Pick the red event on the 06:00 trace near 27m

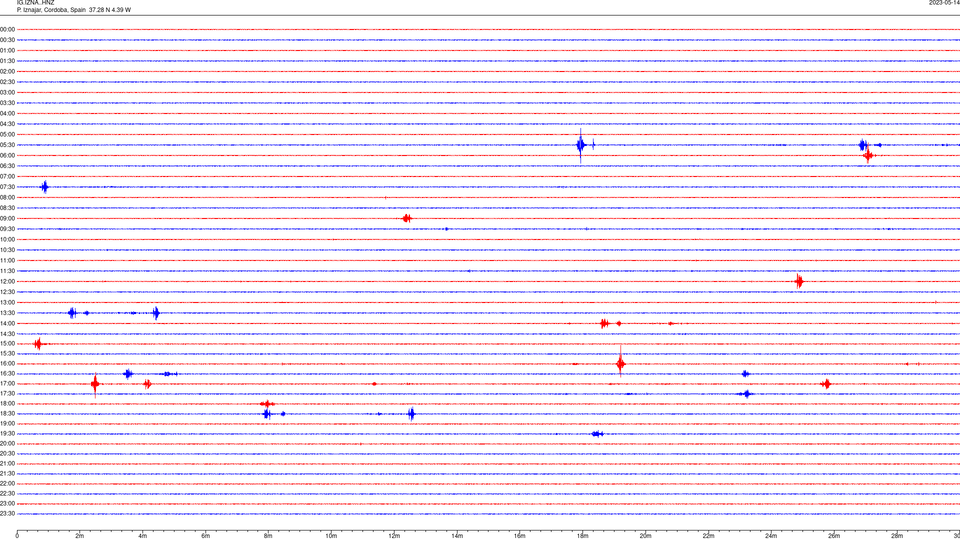coord(868,156)
